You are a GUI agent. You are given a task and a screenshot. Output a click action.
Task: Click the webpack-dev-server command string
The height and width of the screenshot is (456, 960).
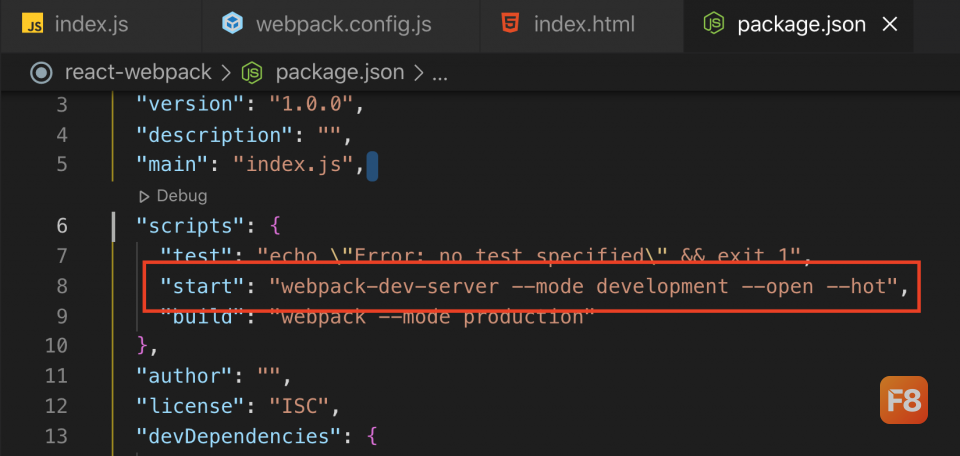pyautogui.click(x=585, y=286)
